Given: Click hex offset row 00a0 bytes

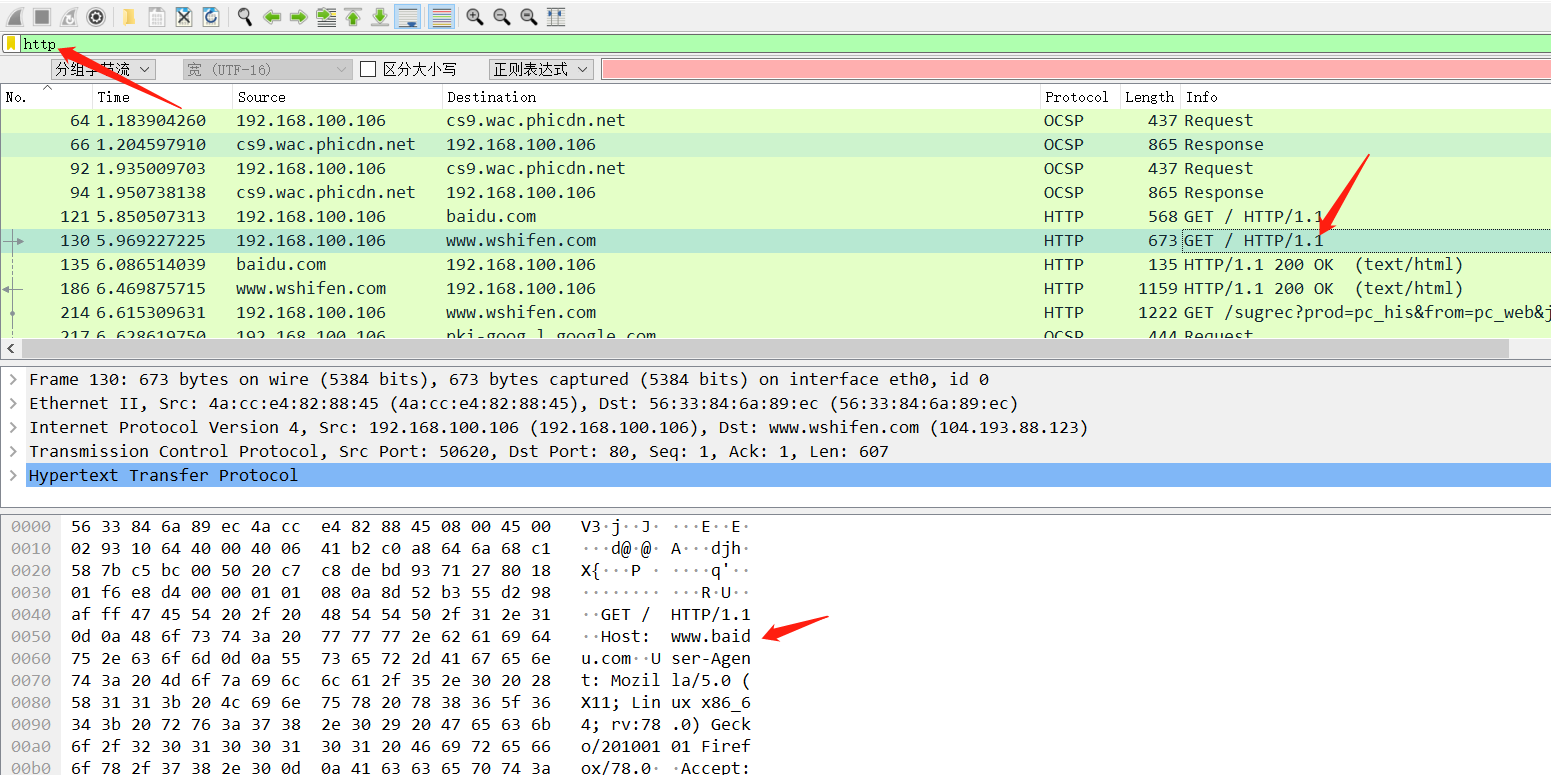Looking at the screenshot, I should pyautogui.click(x=311, y=746).
